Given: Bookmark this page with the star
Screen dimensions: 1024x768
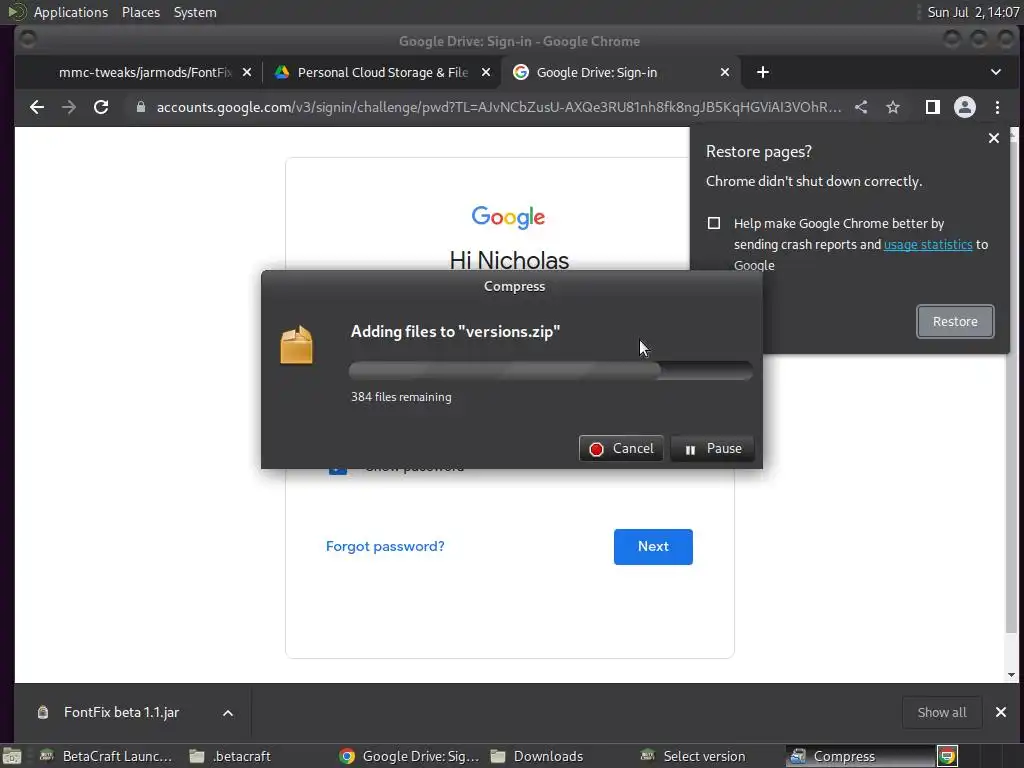Looking at the screenshot, I should pos(893,107).
